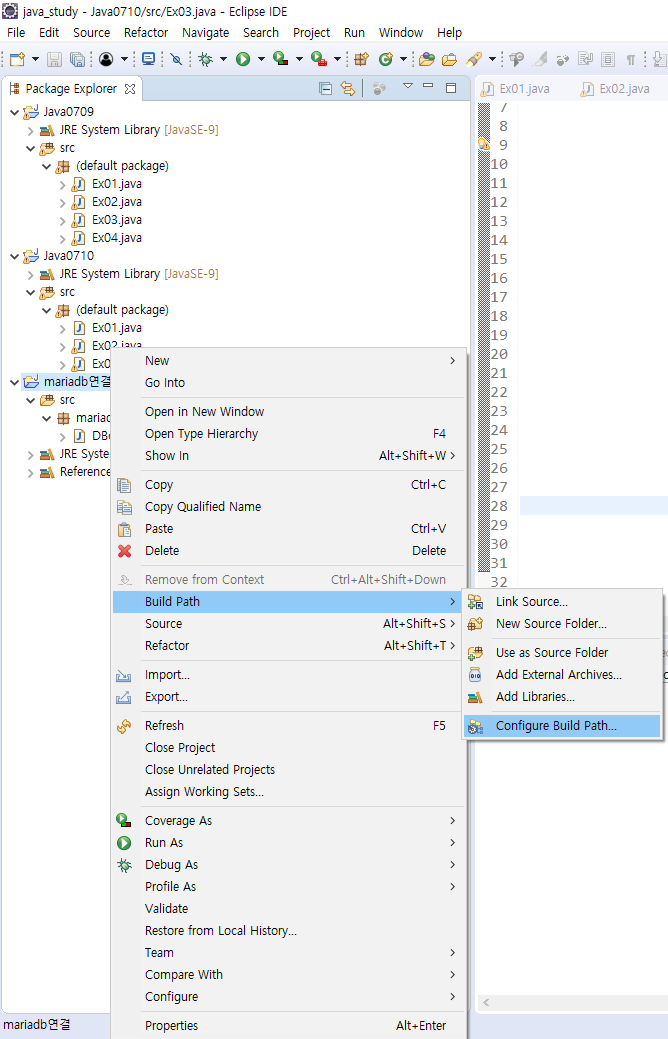This screenshot has height=1039, width=668.
Task: Choose Add Libraries from submenu
Action: tap(562, 696)
